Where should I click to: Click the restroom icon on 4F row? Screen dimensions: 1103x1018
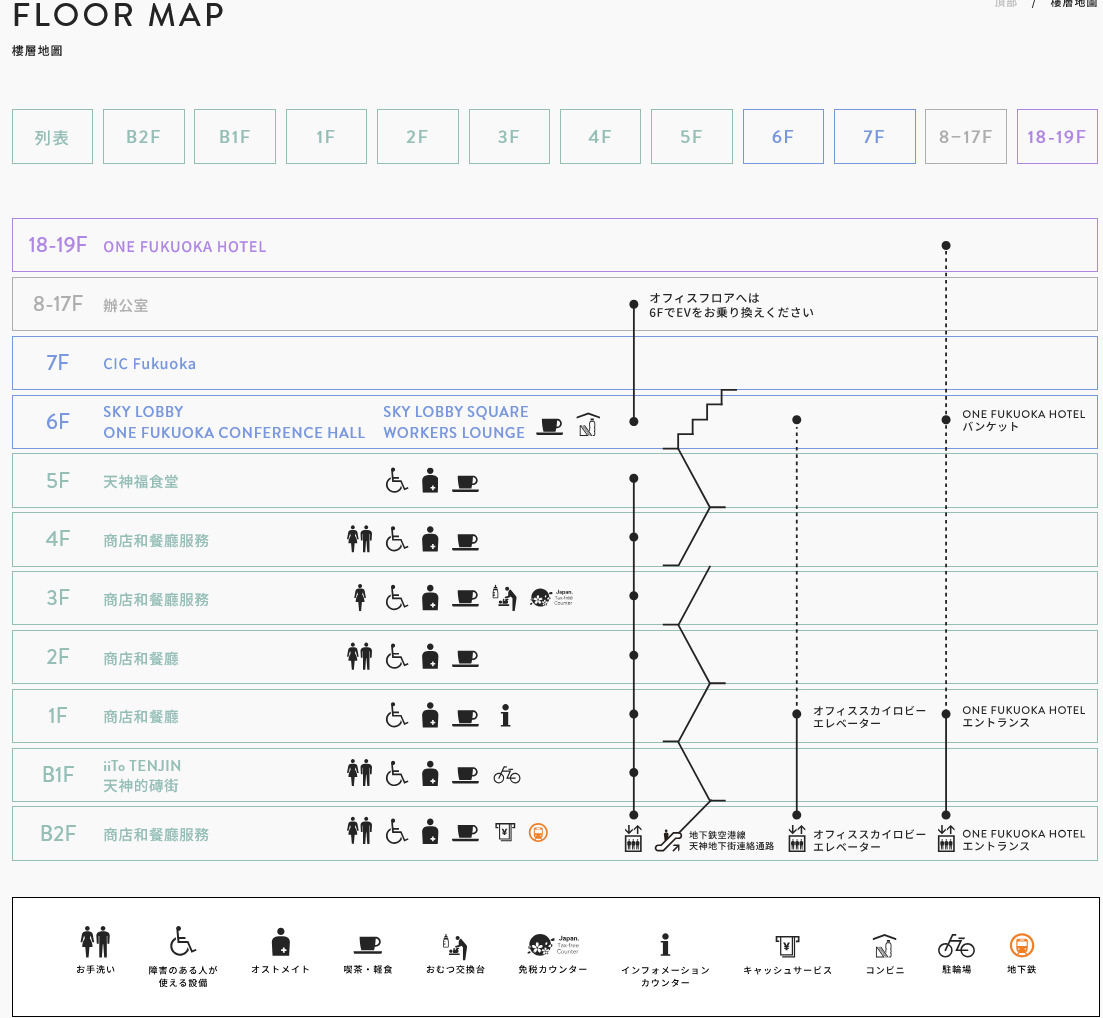359,540
